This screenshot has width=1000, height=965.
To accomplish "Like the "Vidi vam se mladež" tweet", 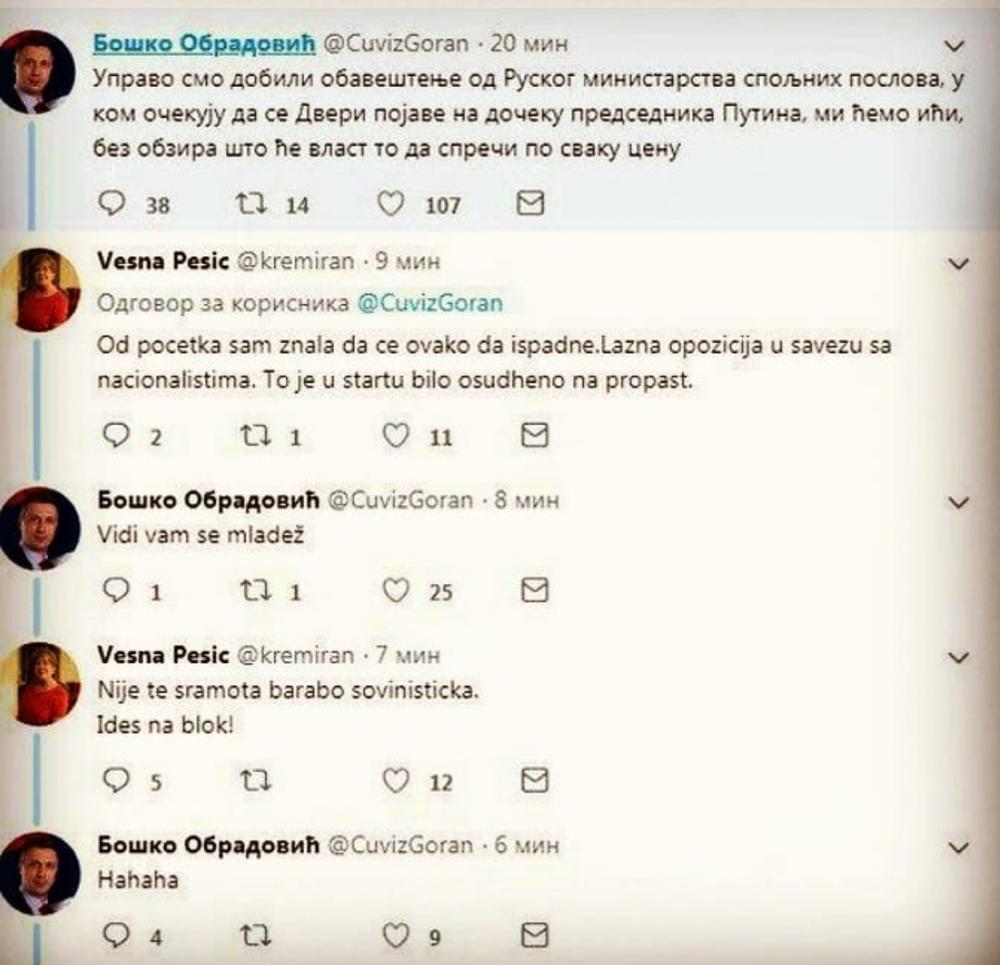I will click(397, 592).
